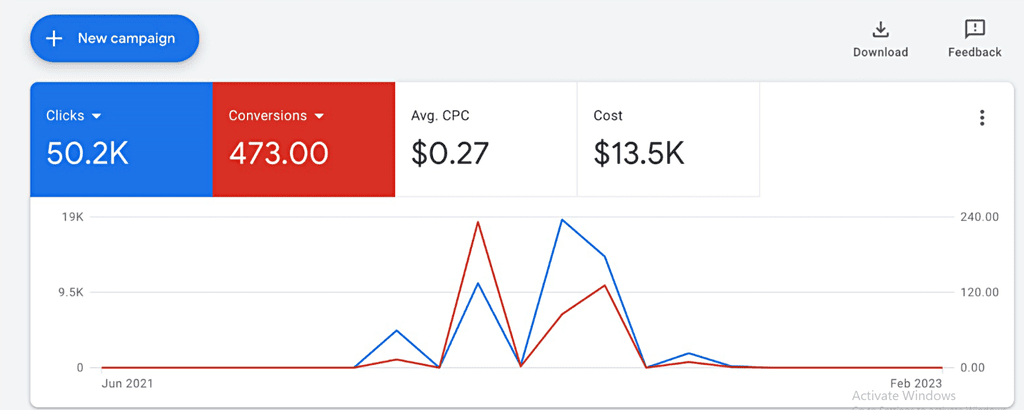Select the blue Clicks 50.2K tile
Screen dimensions: 1024x410
(x=121, y=139)
